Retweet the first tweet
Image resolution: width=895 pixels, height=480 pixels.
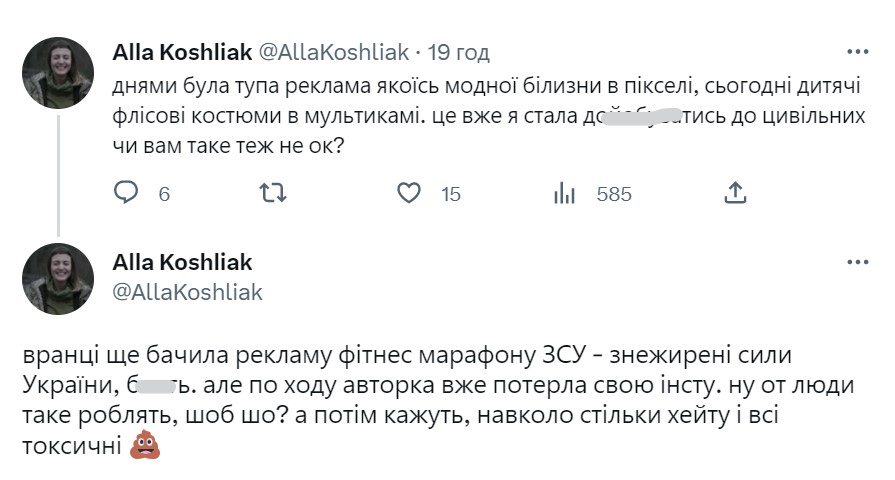271,193
